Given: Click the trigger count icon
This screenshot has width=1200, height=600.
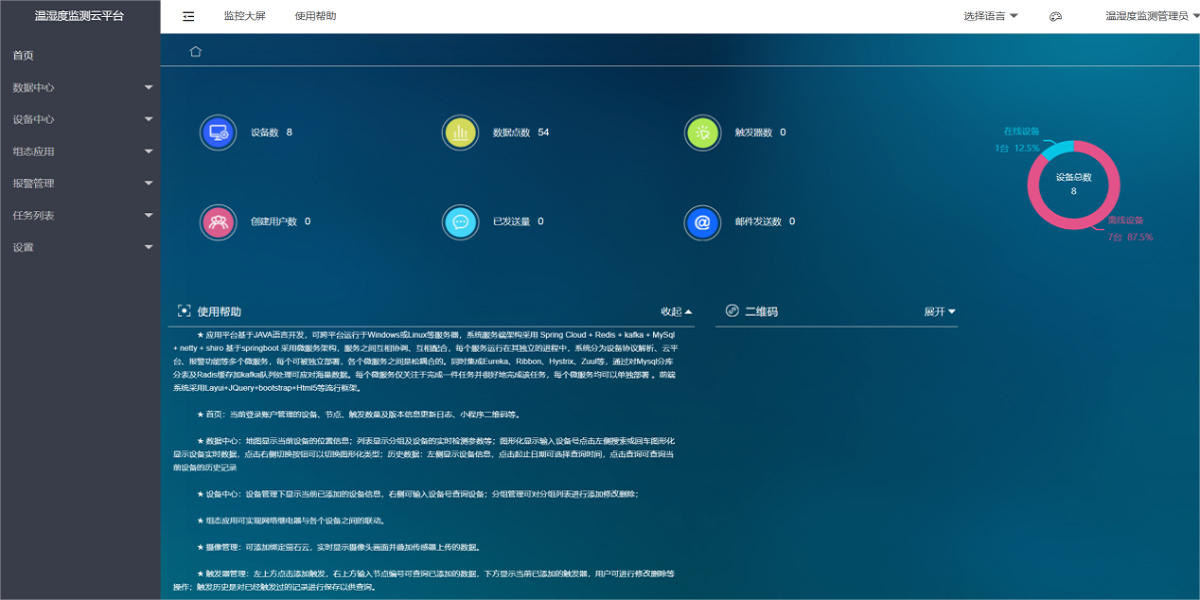Looking at the screenshot, I should pos(703,131).
